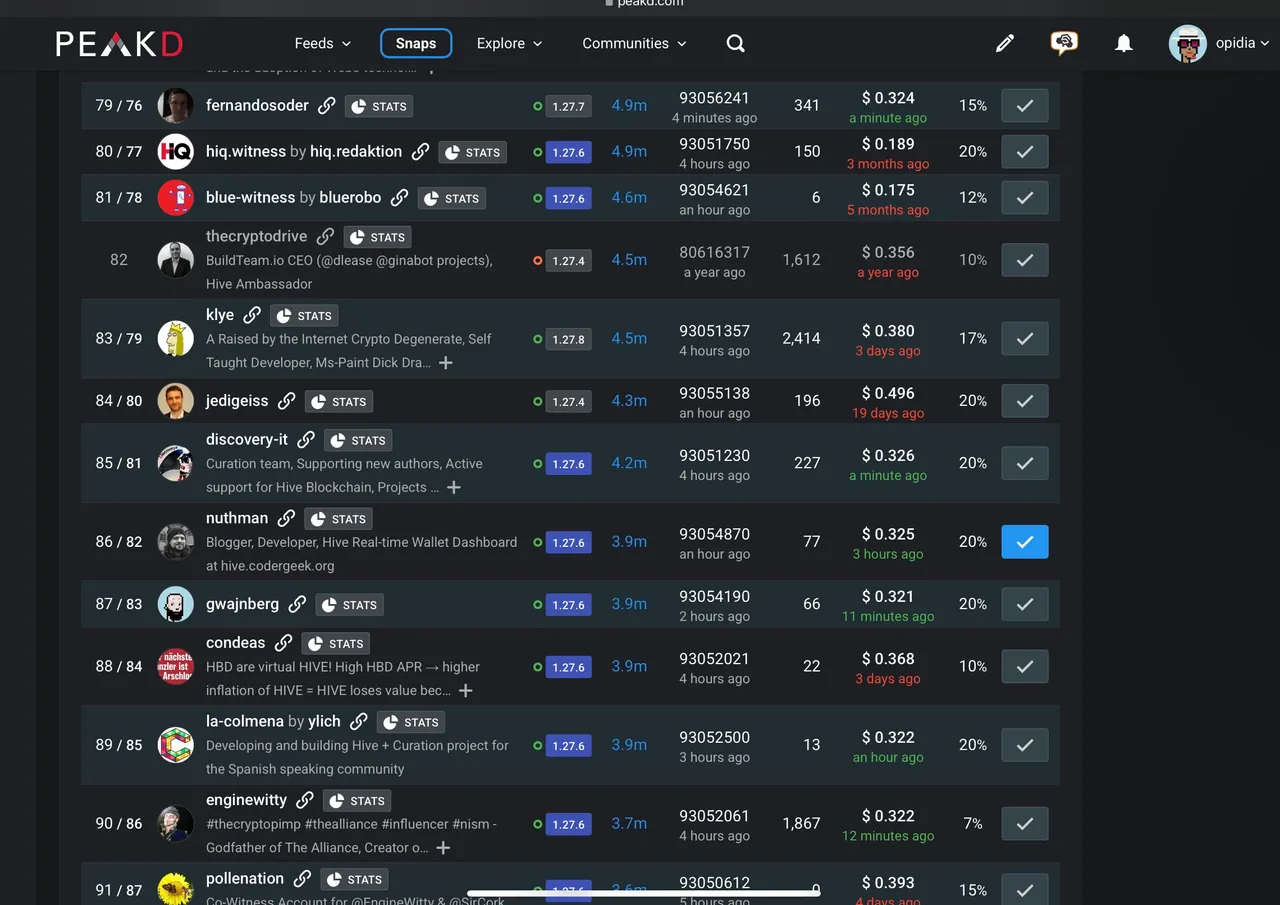Toggle witness vote for jedigeiss

[x=1025, y=400]
